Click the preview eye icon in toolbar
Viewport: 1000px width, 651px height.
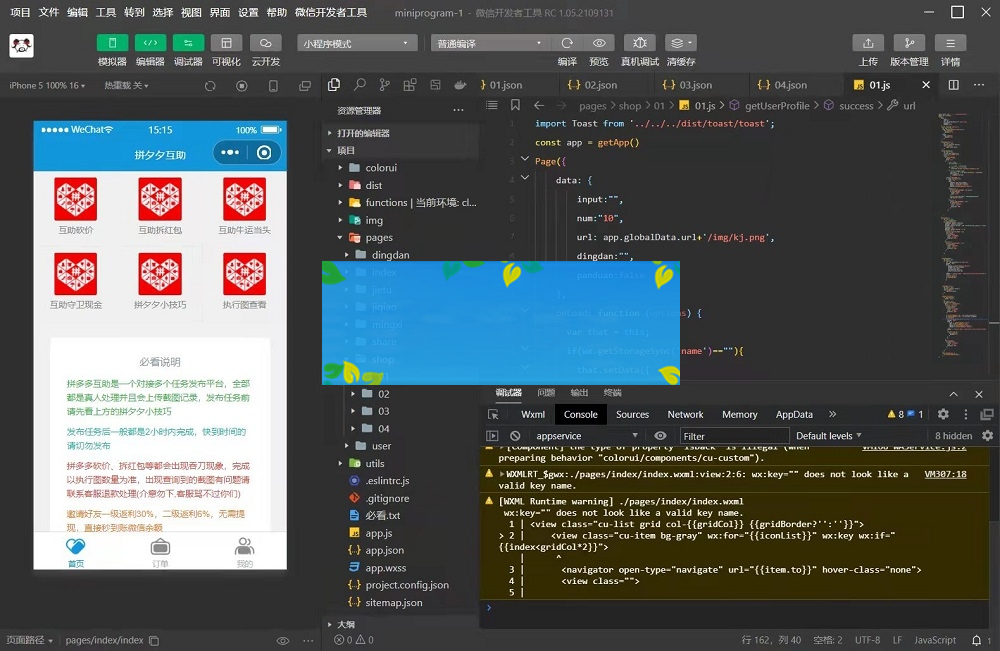[x=599, y=43]
